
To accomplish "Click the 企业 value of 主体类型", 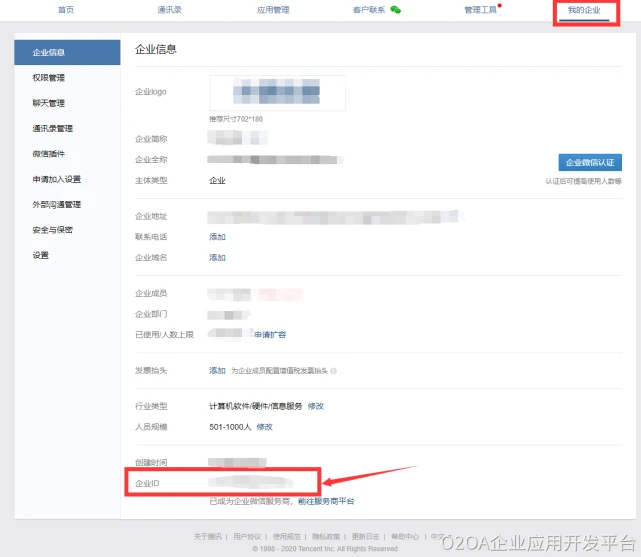I will click(x=217, y=180).
